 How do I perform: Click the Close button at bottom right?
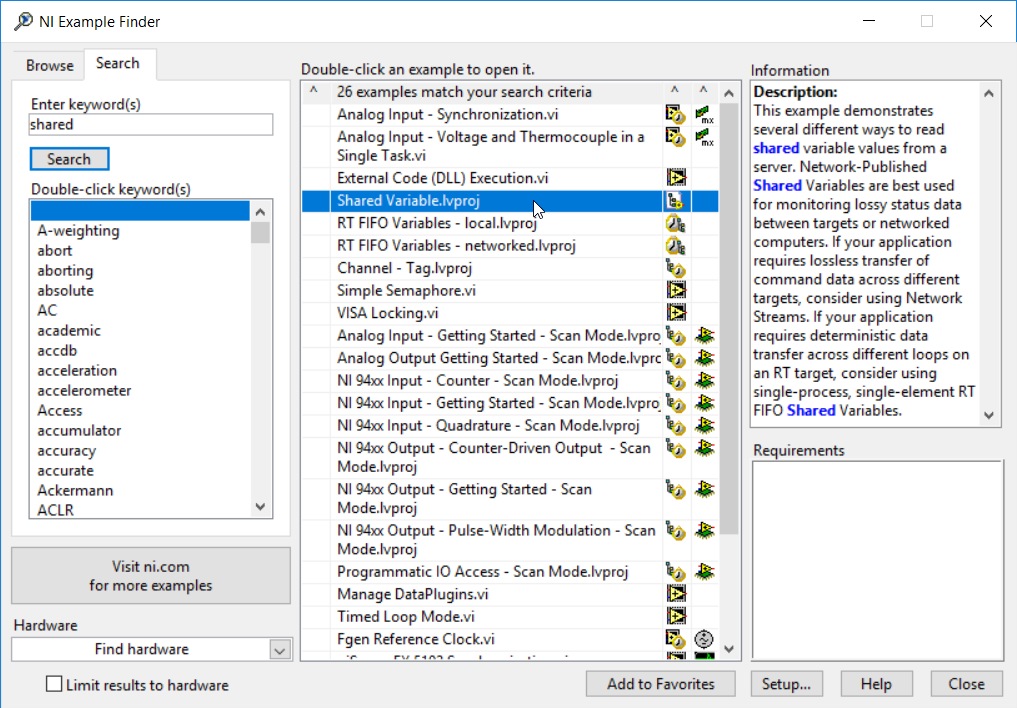966,684
